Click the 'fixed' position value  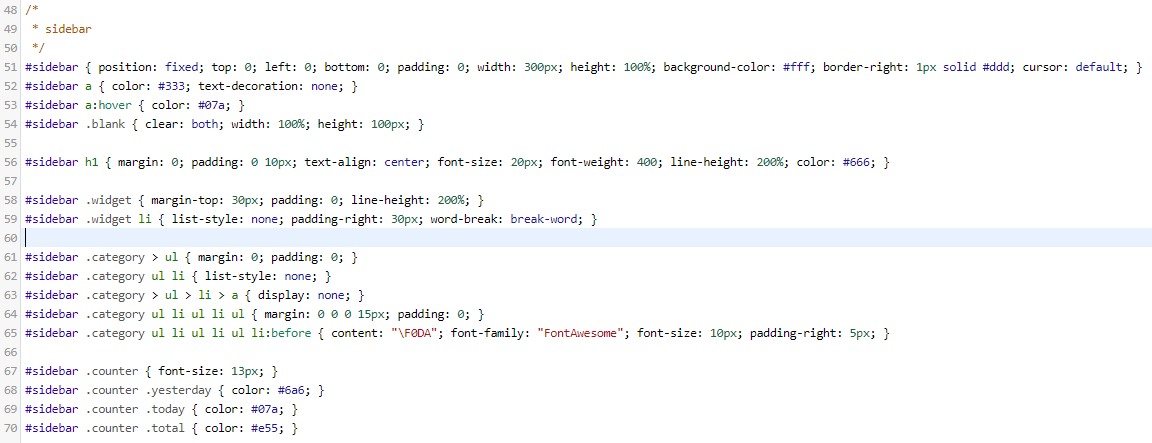point(181,68)
